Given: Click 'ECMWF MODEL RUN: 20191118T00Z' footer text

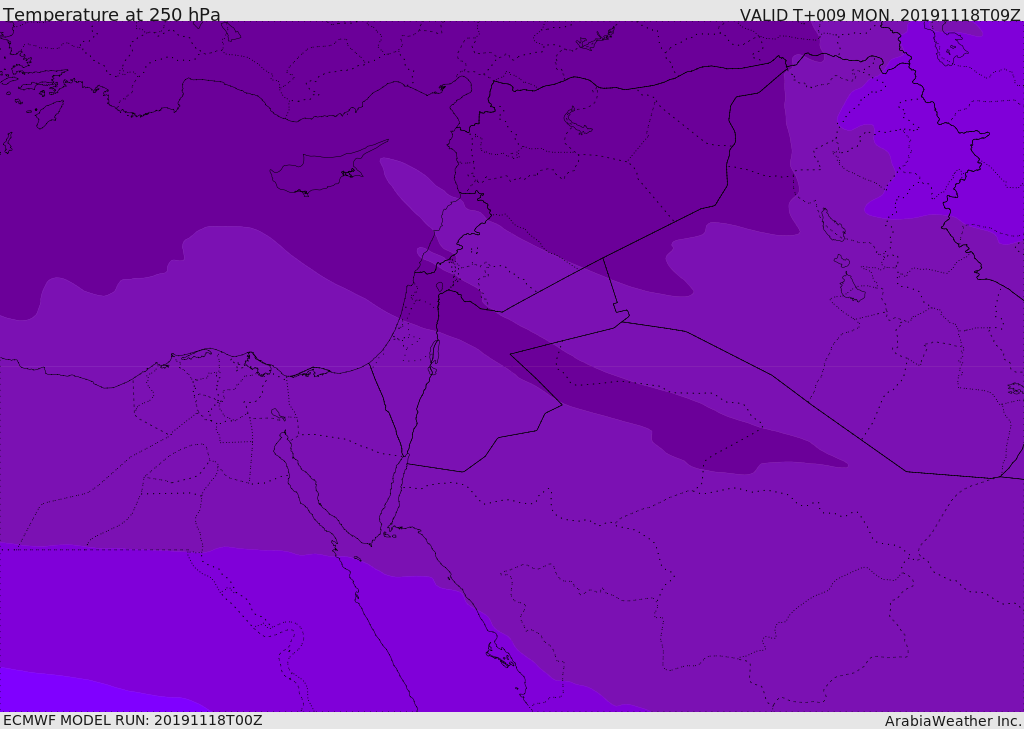Looking at the screenshot, I should click(133, 720).
